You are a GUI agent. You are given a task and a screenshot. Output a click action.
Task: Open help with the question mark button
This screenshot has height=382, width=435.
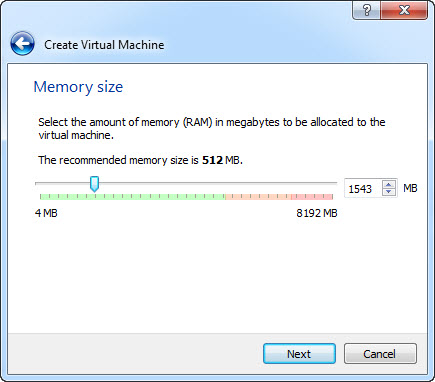tap(366, 10)
